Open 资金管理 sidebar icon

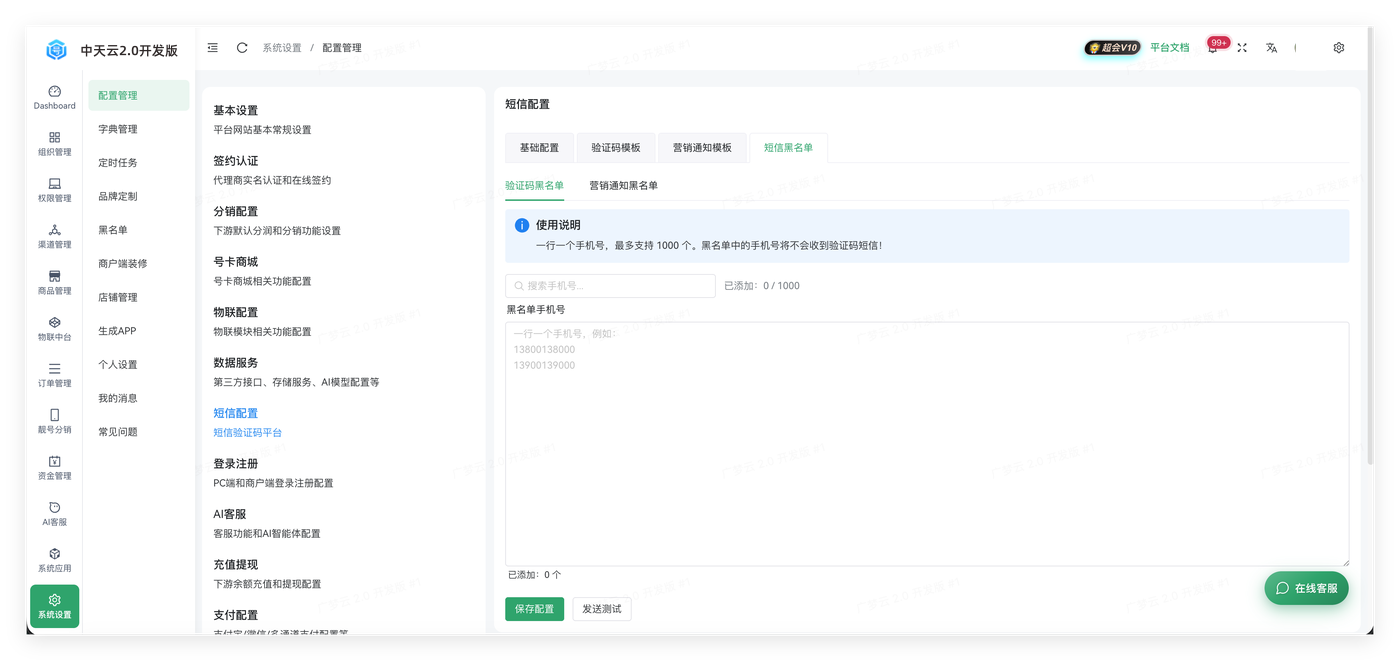pyautogui.click(x=54, y=468)
